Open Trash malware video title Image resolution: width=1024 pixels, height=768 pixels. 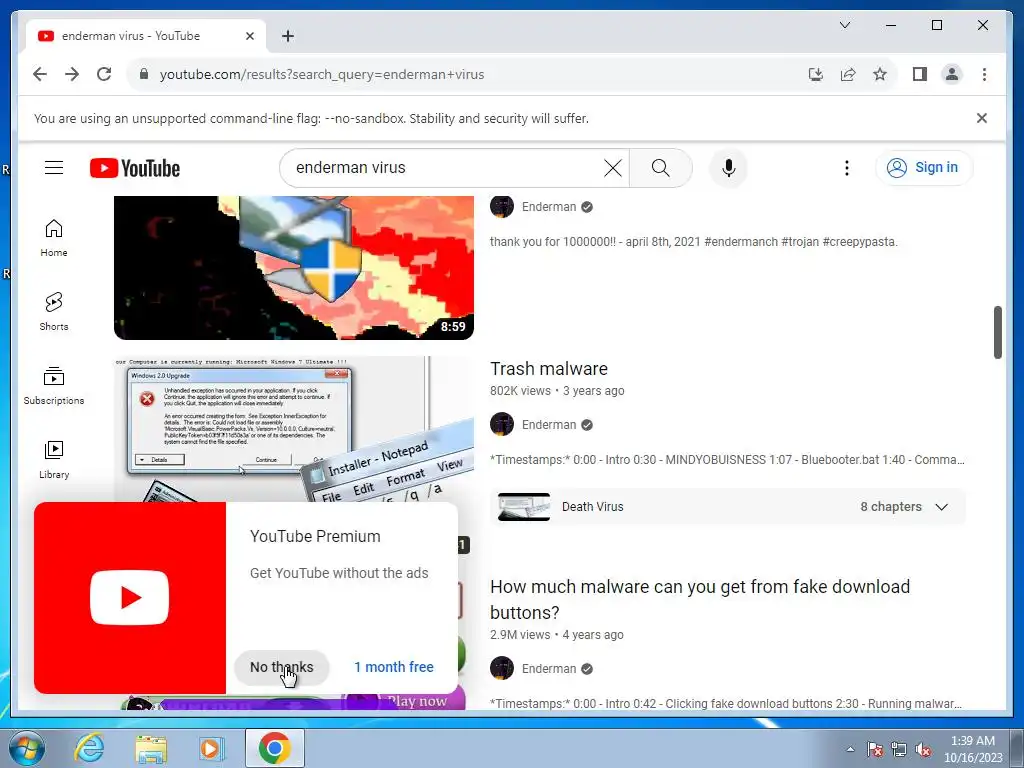pos(549,369)
